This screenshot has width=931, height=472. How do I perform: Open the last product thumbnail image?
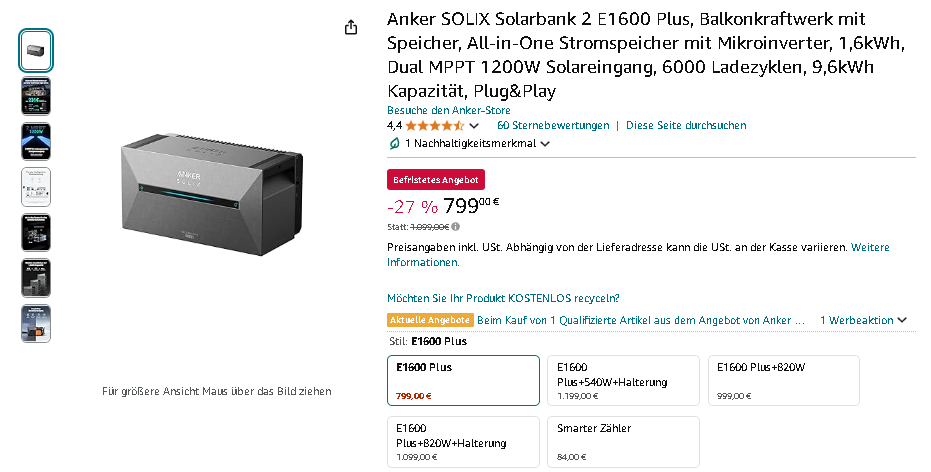tap(36, 323)
